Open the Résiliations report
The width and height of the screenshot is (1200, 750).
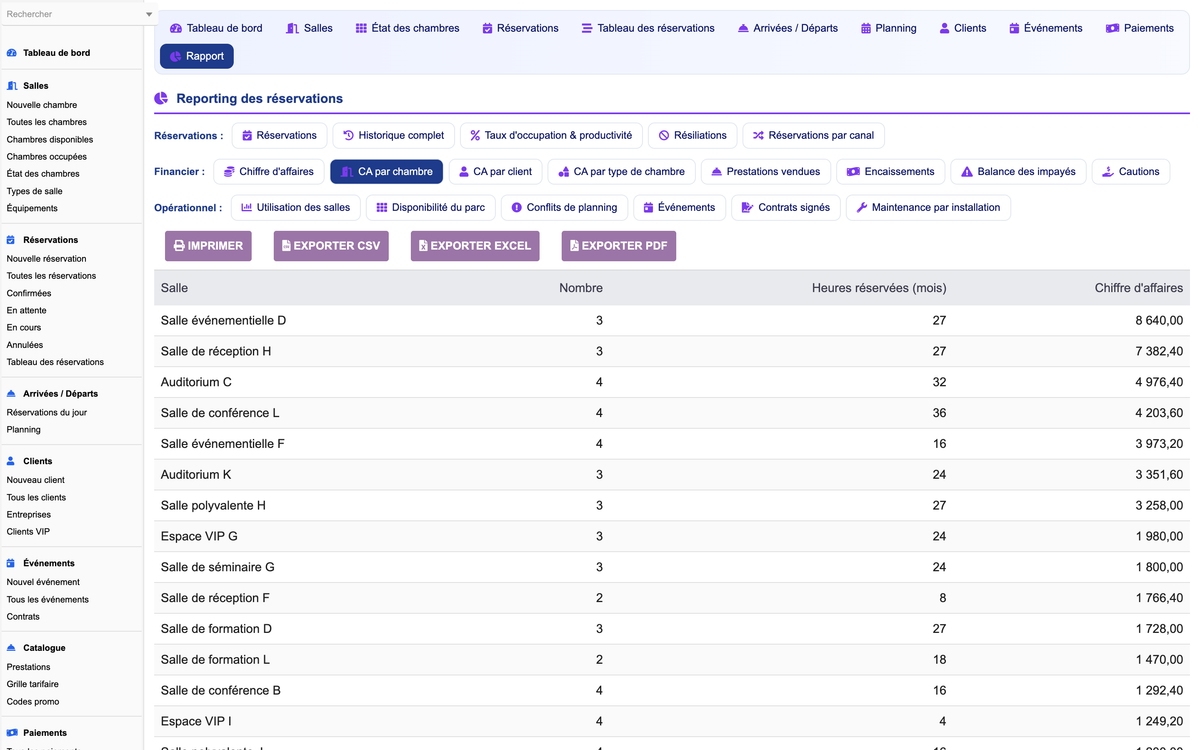(x=692, y=135)
